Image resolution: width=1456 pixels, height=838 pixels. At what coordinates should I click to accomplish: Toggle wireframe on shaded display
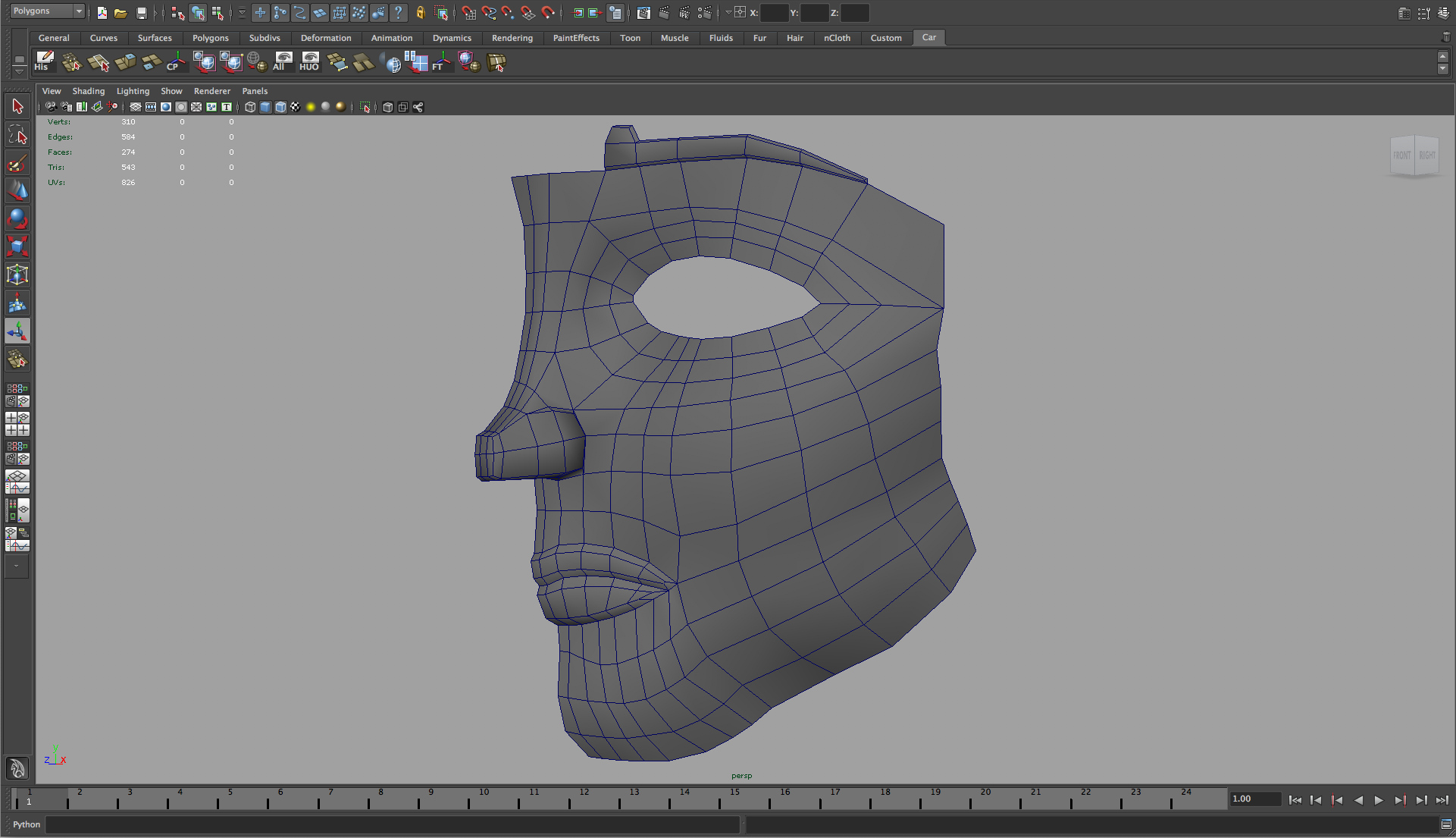280,107
